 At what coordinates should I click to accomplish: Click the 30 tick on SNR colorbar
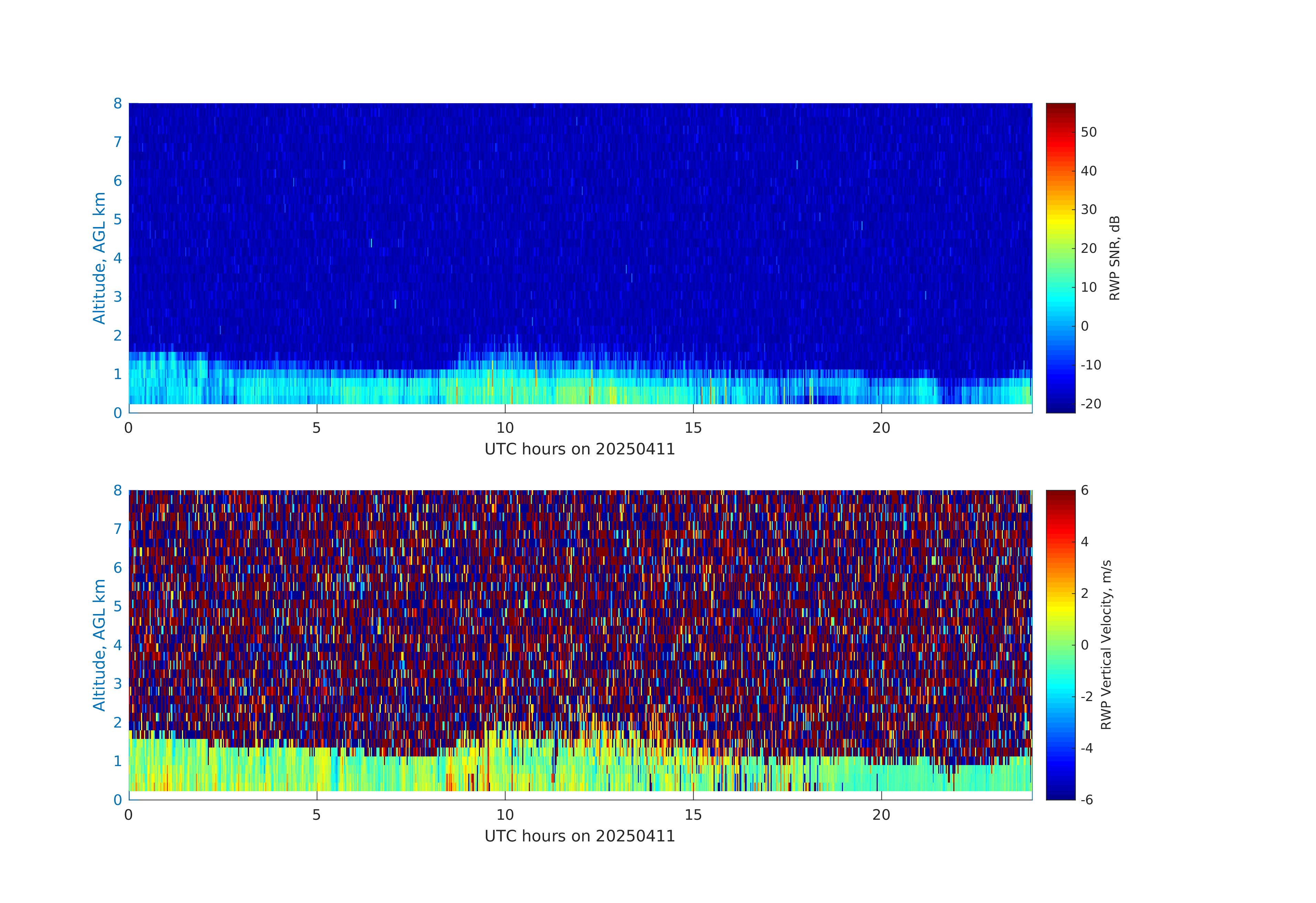(1088, 209)
